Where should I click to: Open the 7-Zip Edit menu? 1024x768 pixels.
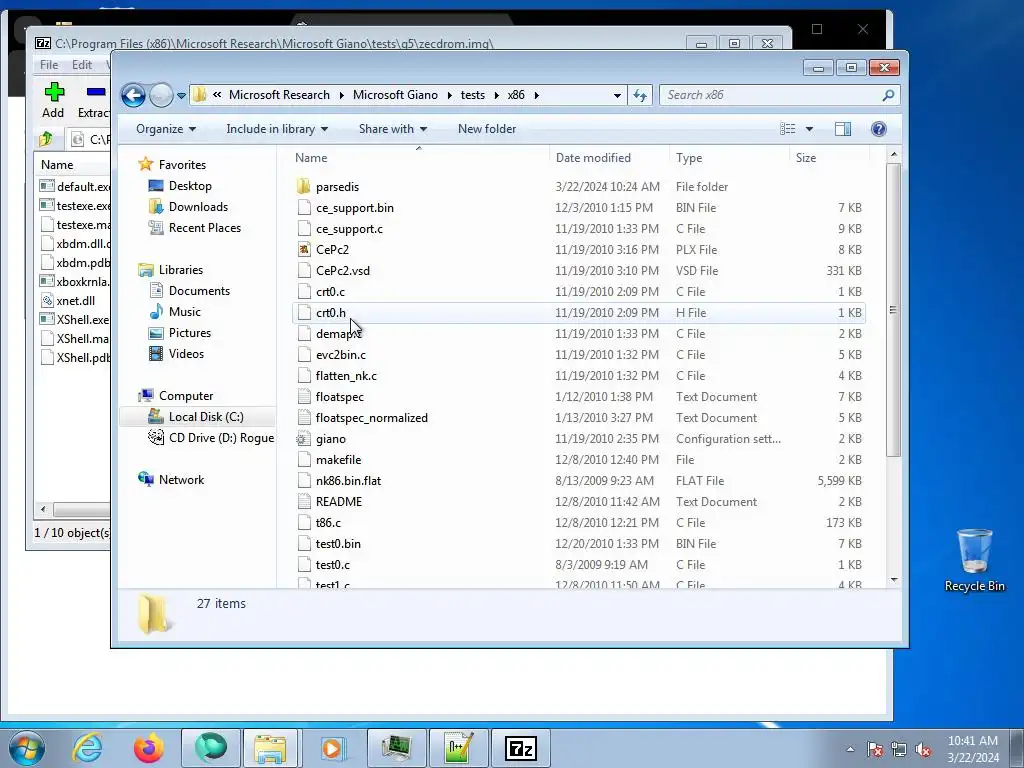pos(82,65)
